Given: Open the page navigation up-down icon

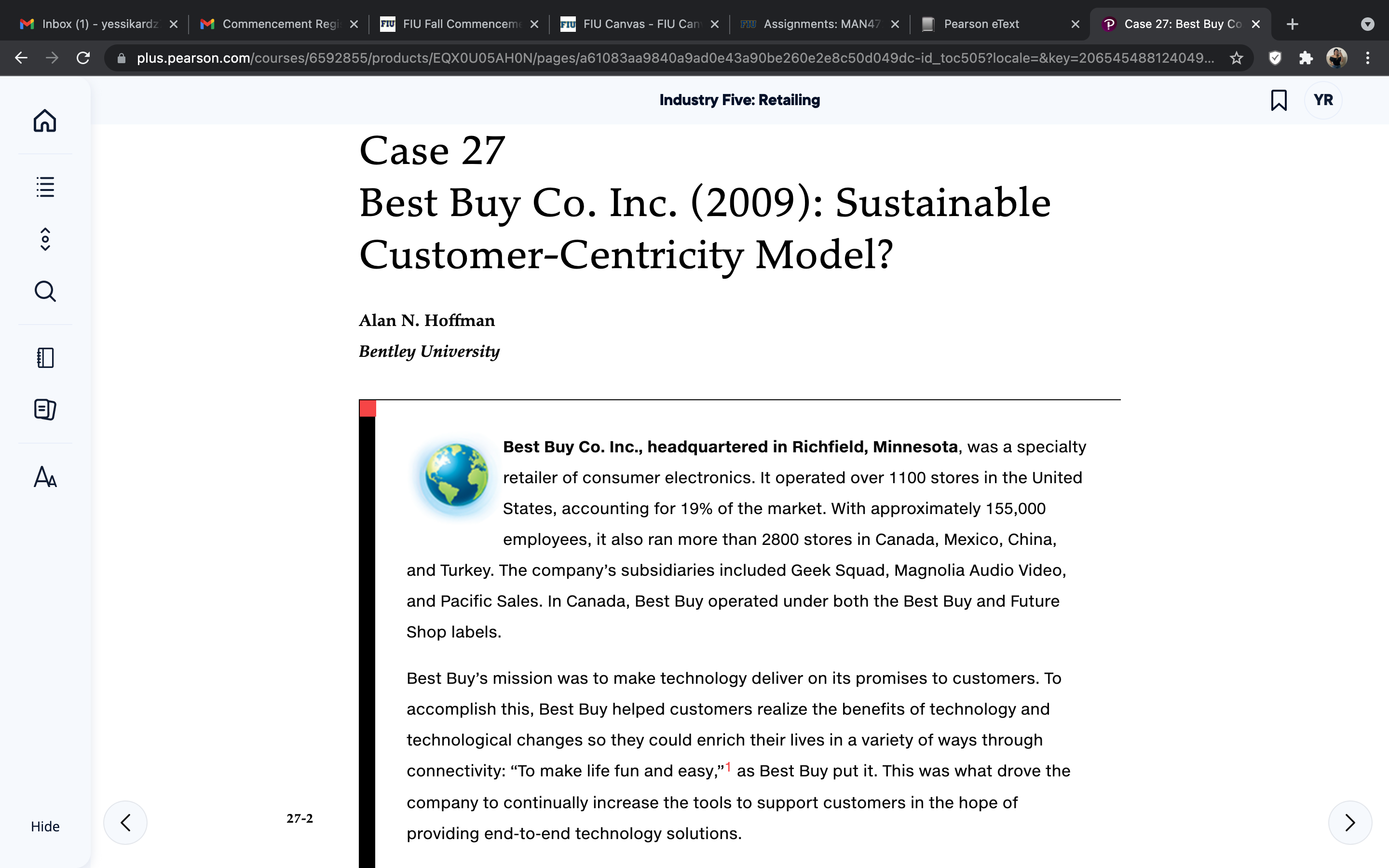Looking at the screenshot, I should click(x=45, y=239).
